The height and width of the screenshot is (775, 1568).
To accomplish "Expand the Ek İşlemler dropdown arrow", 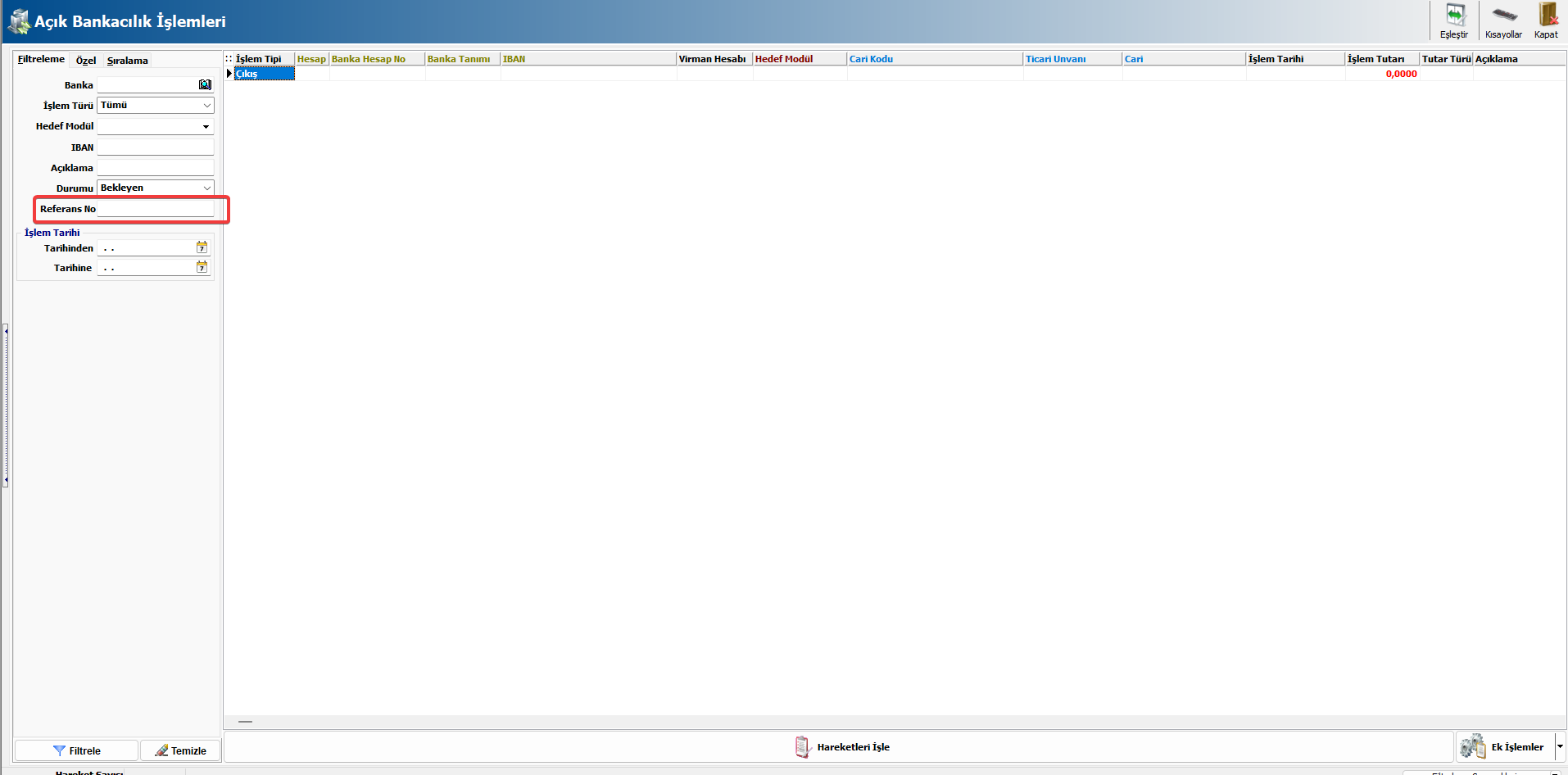I will (x=1560, y=746).
